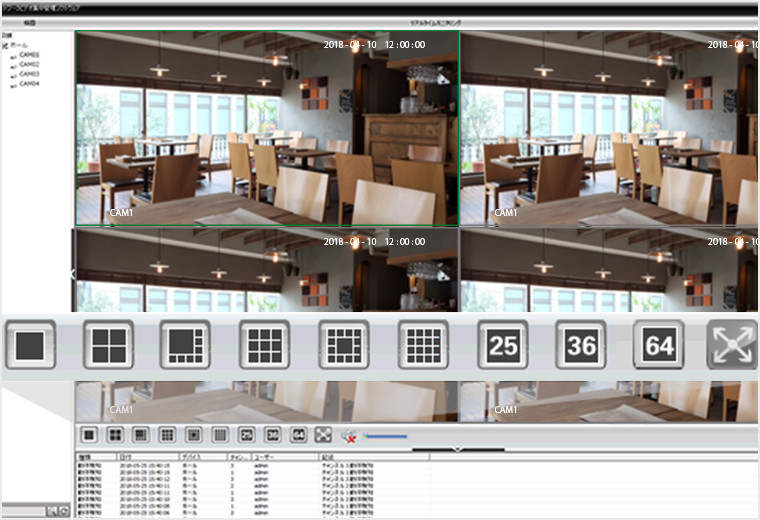
Task: Collapse the ホール device tree node
Action: click(x=5, y=45)
